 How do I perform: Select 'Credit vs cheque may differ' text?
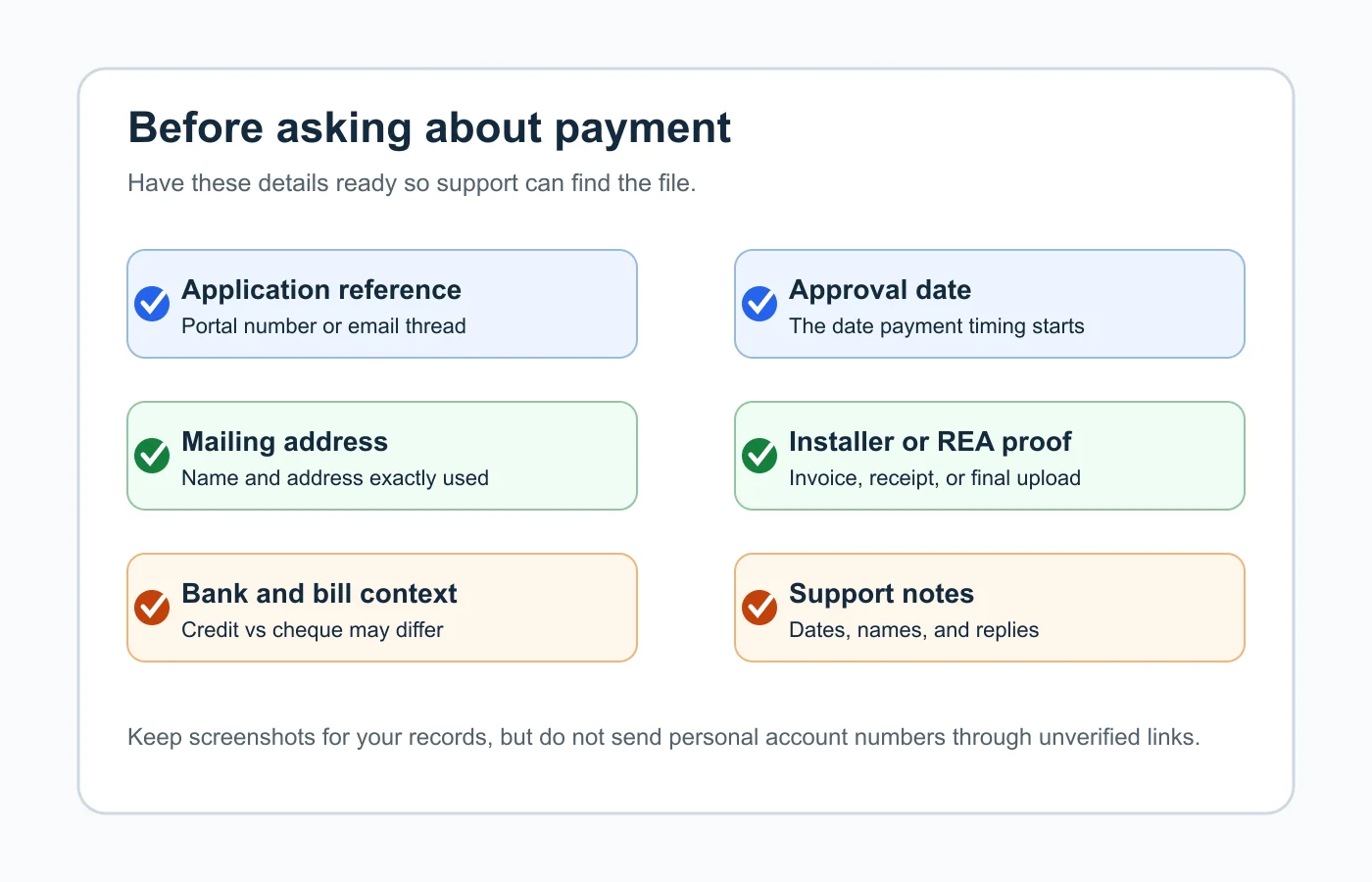313,630
